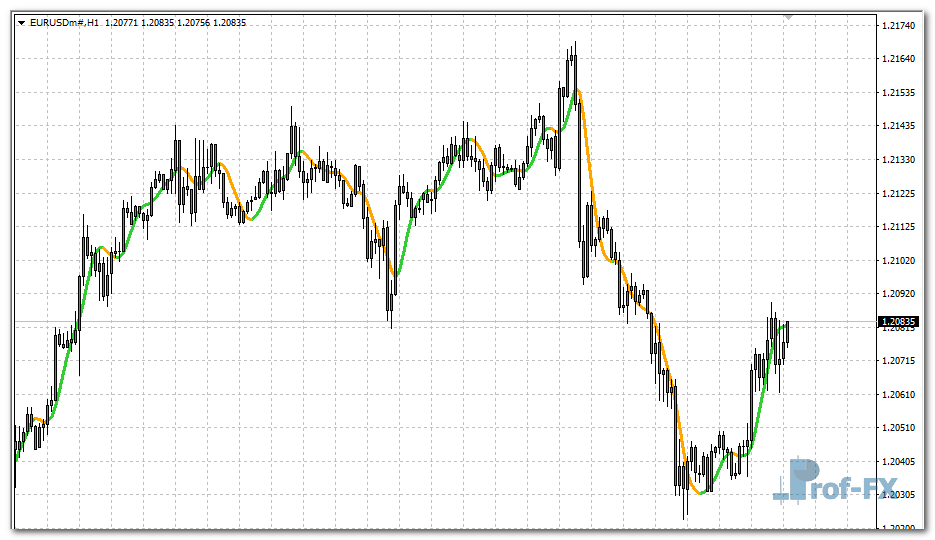
Task: Click the dropdown triangle beside EURUSDm#,H1
Action: [x=21, y=22]
